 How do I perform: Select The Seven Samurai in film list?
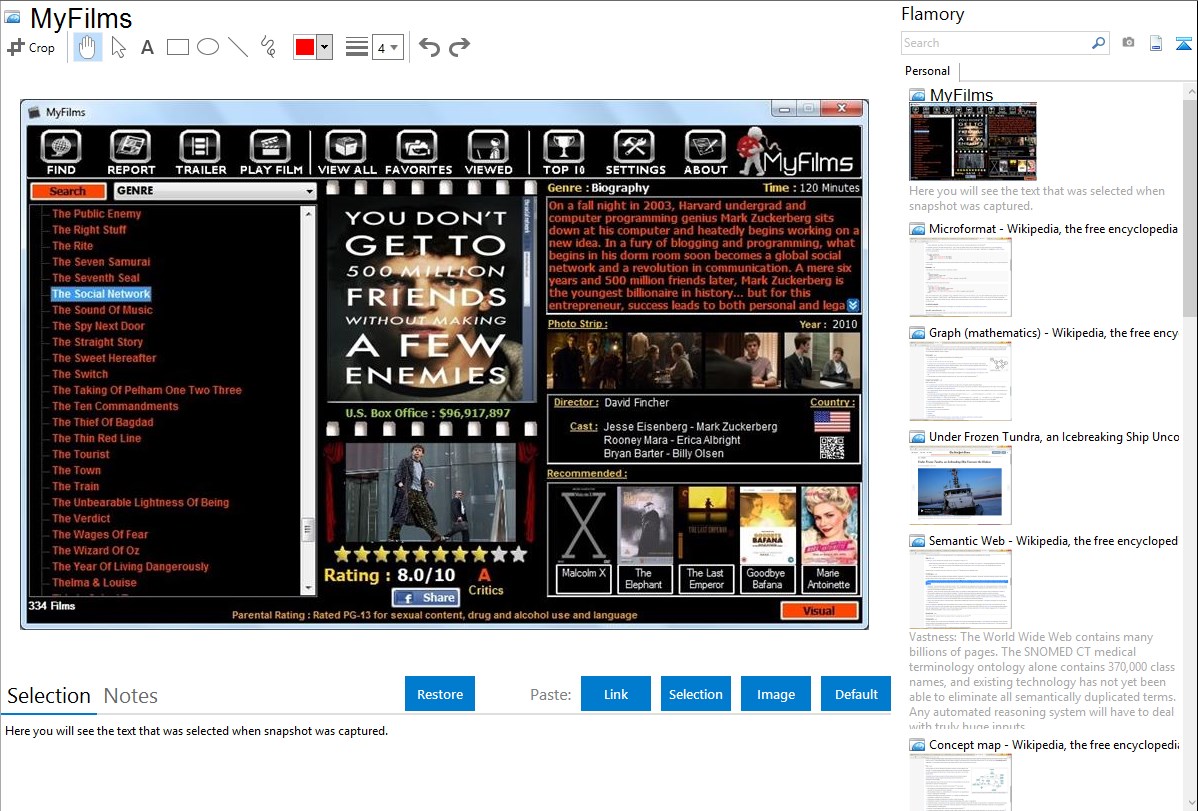[x=101, y=261]
